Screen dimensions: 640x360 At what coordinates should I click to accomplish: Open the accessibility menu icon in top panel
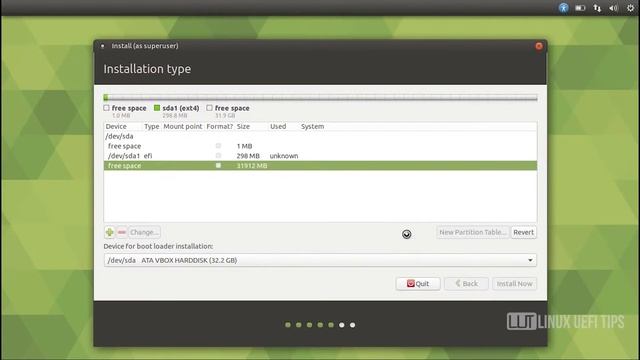click(x=563, y=8)
